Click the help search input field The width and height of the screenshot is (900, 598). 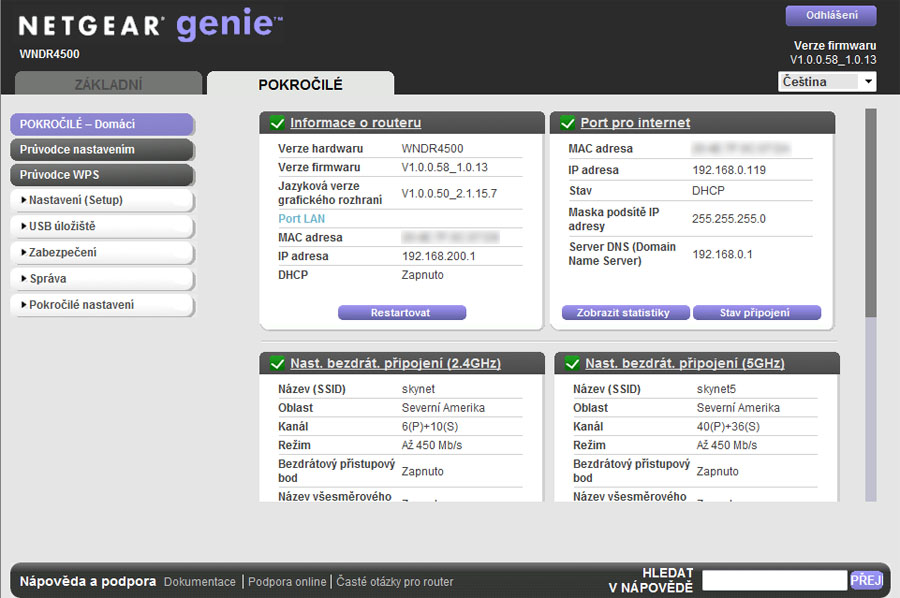[x=774, y=580]
